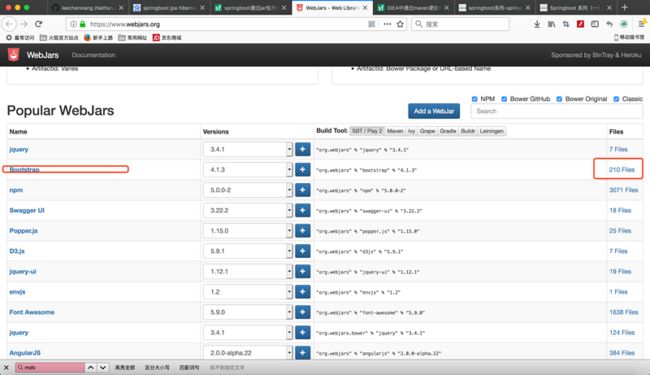Show site info icon in address bar
650x375 pixels.
73,24
